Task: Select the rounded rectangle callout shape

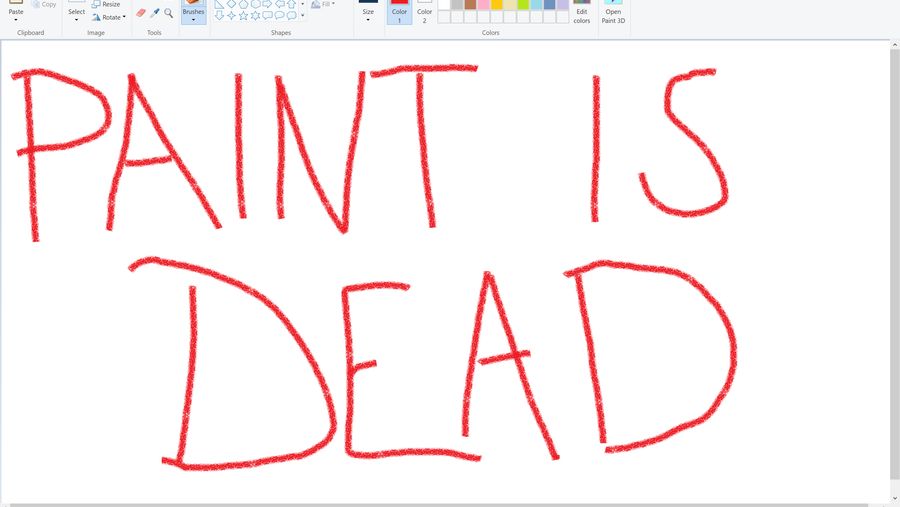Action: click(267, 16)
